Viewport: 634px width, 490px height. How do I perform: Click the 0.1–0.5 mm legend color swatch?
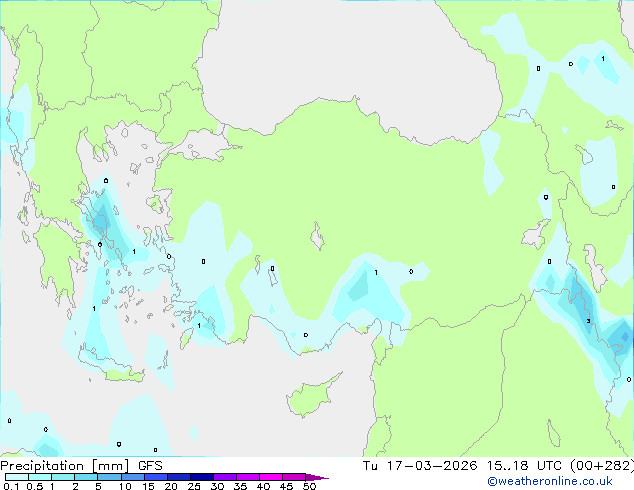(17, 477)
